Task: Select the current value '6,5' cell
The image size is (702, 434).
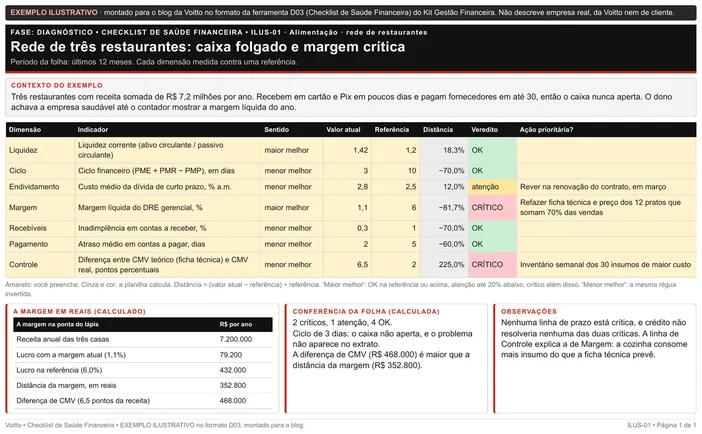Action: tap(347, 264)
